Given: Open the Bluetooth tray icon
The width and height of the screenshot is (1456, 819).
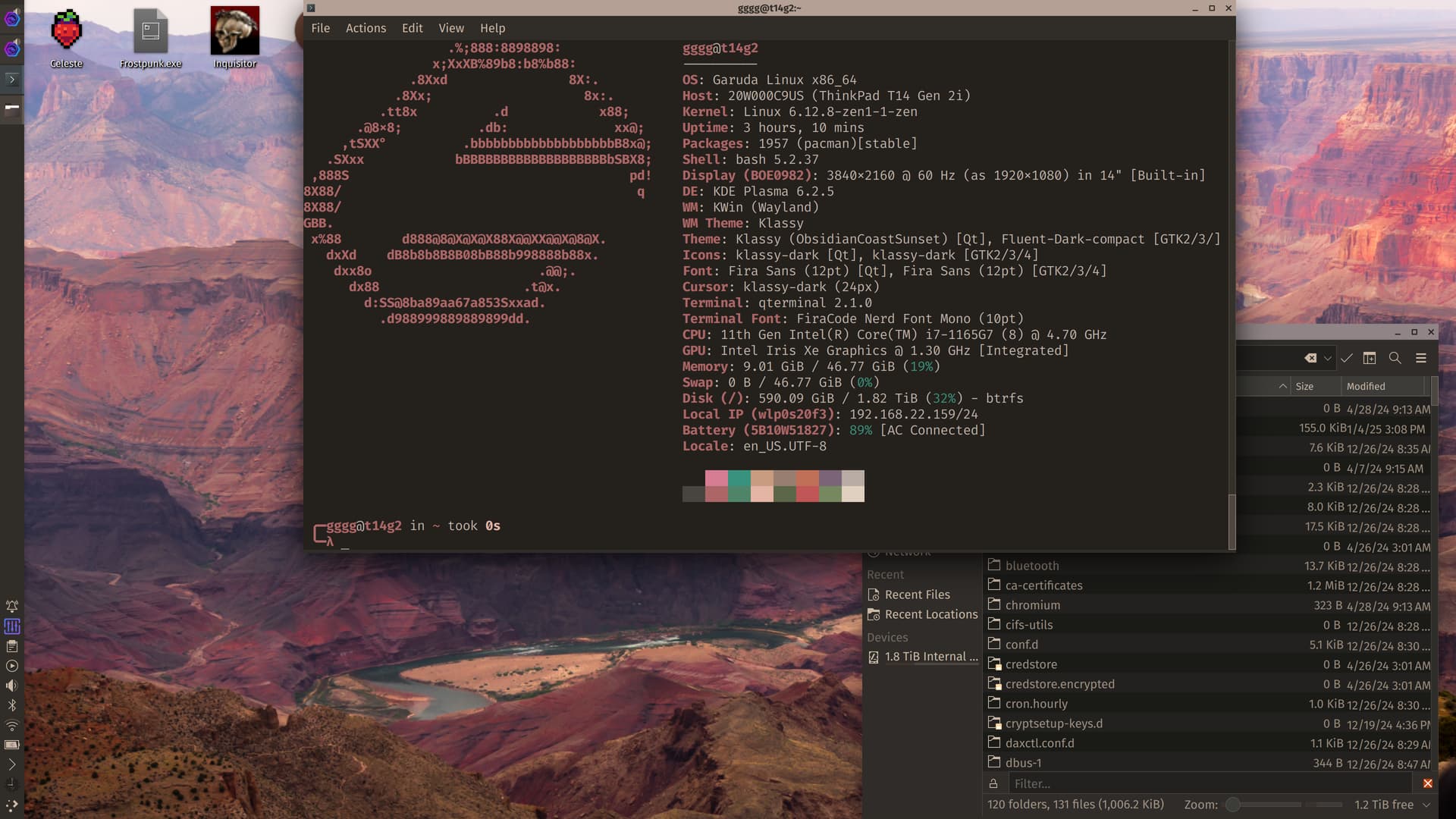Looking at the screenshot, I should pos(11,705).
